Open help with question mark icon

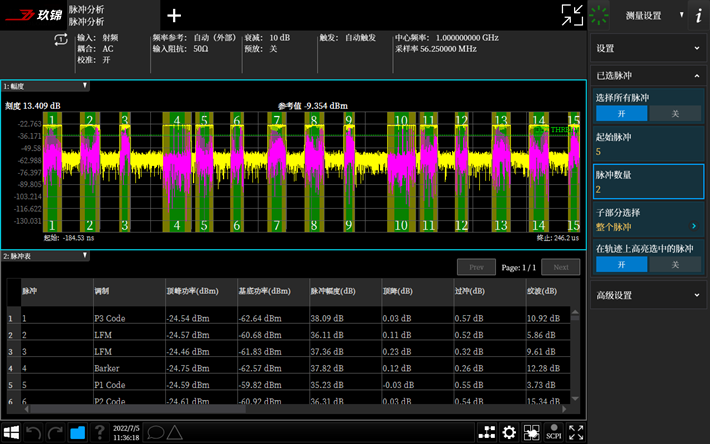[x=100, y=433]
